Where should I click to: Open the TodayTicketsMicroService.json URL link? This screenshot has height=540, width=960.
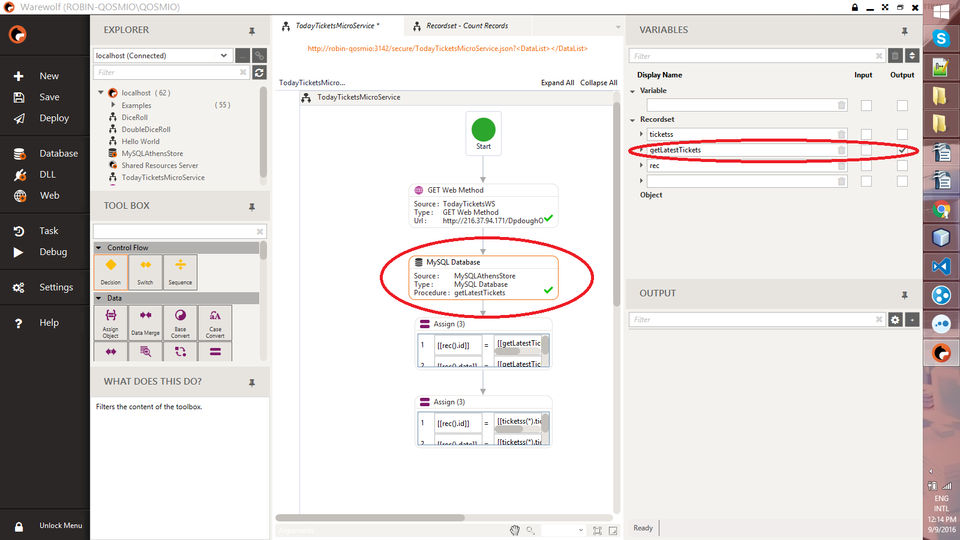click(448, 48)
